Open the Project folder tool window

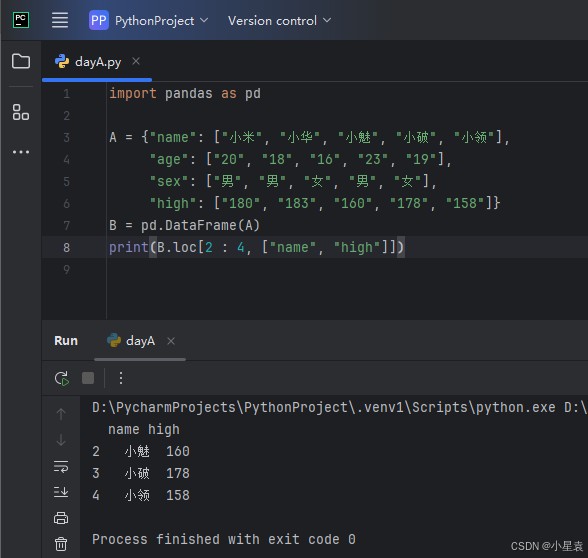click(21, 61)
